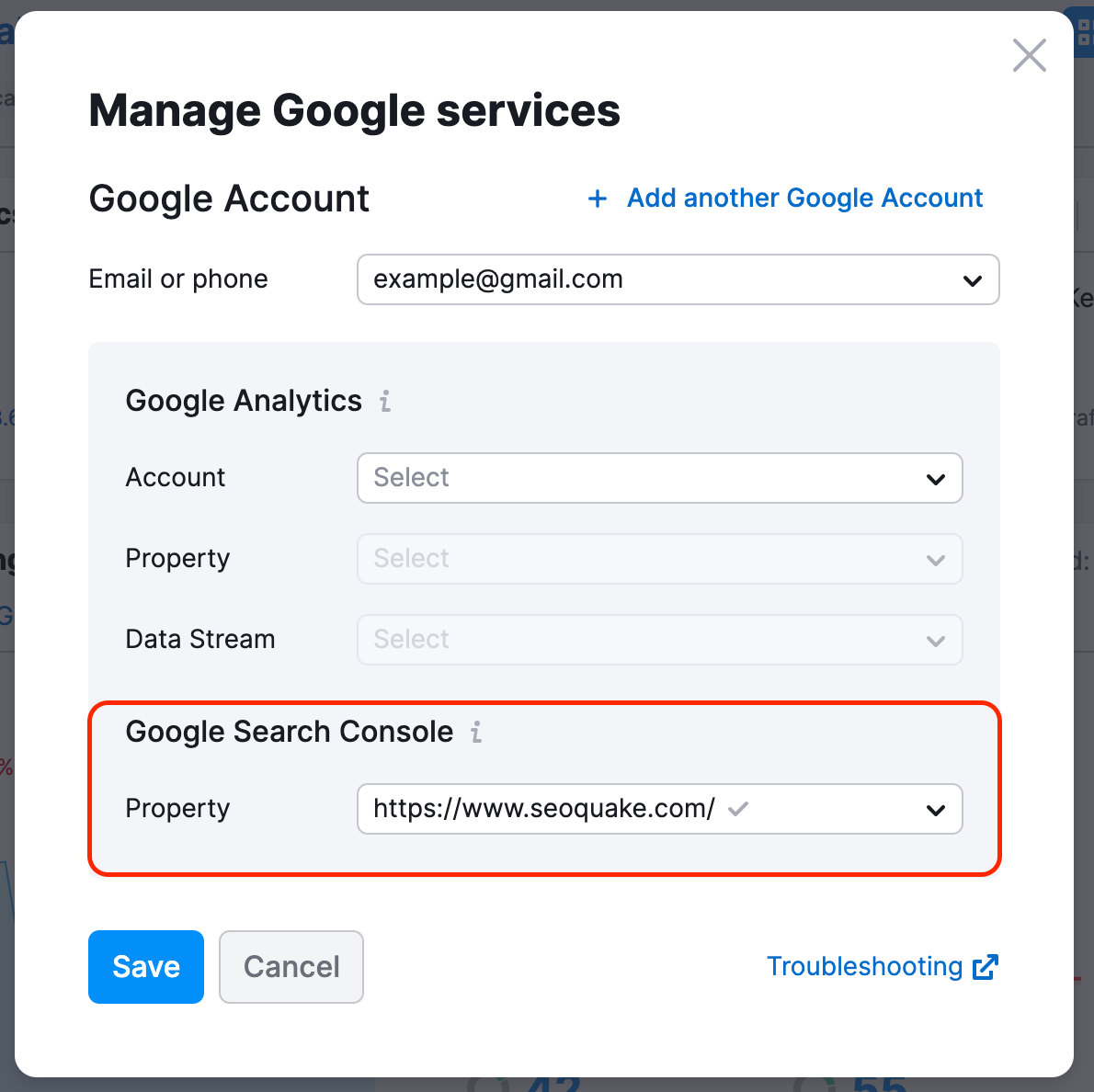Screen dimensions: 1094x1092
Task: Dismiss the Manage Google services dialog
Action: coord(1029,55)
